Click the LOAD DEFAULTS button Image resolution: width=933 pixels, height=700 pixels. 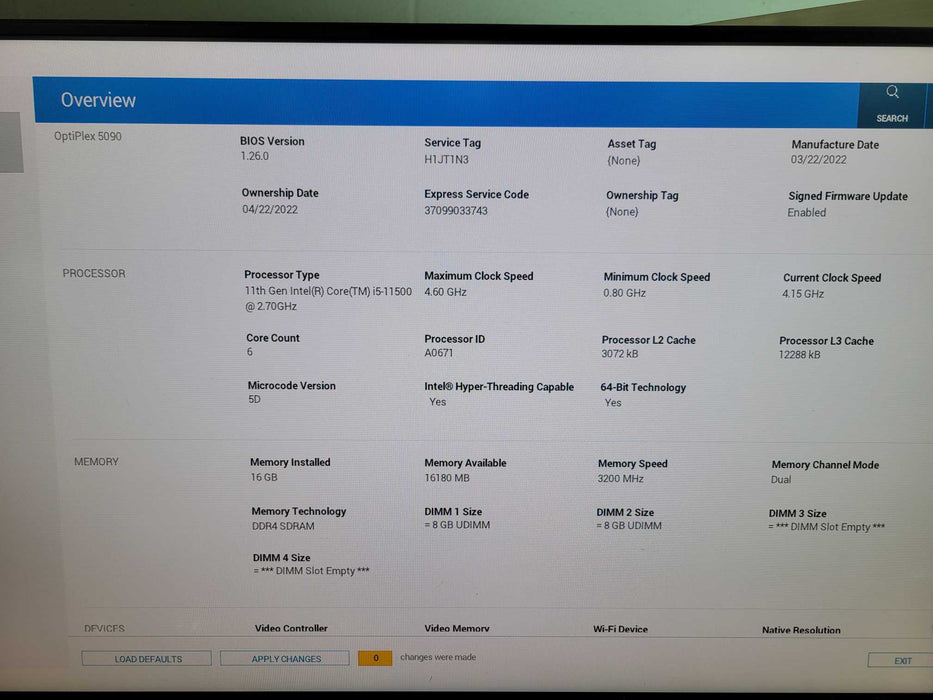(146, 658)
